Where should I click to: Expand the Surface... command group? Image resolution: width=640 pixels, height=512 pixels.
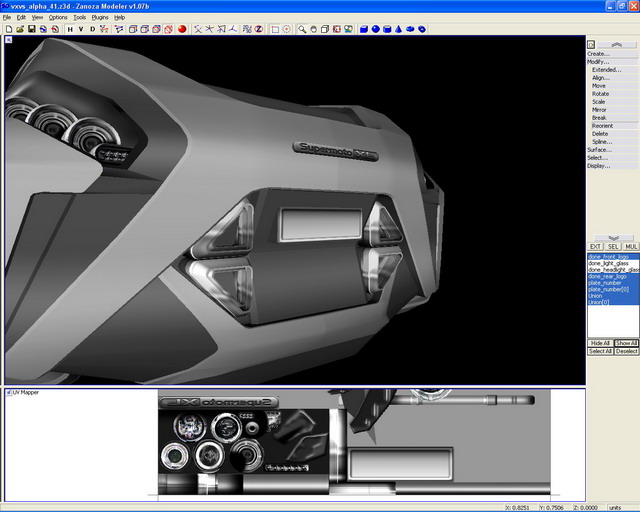(599, 150)
